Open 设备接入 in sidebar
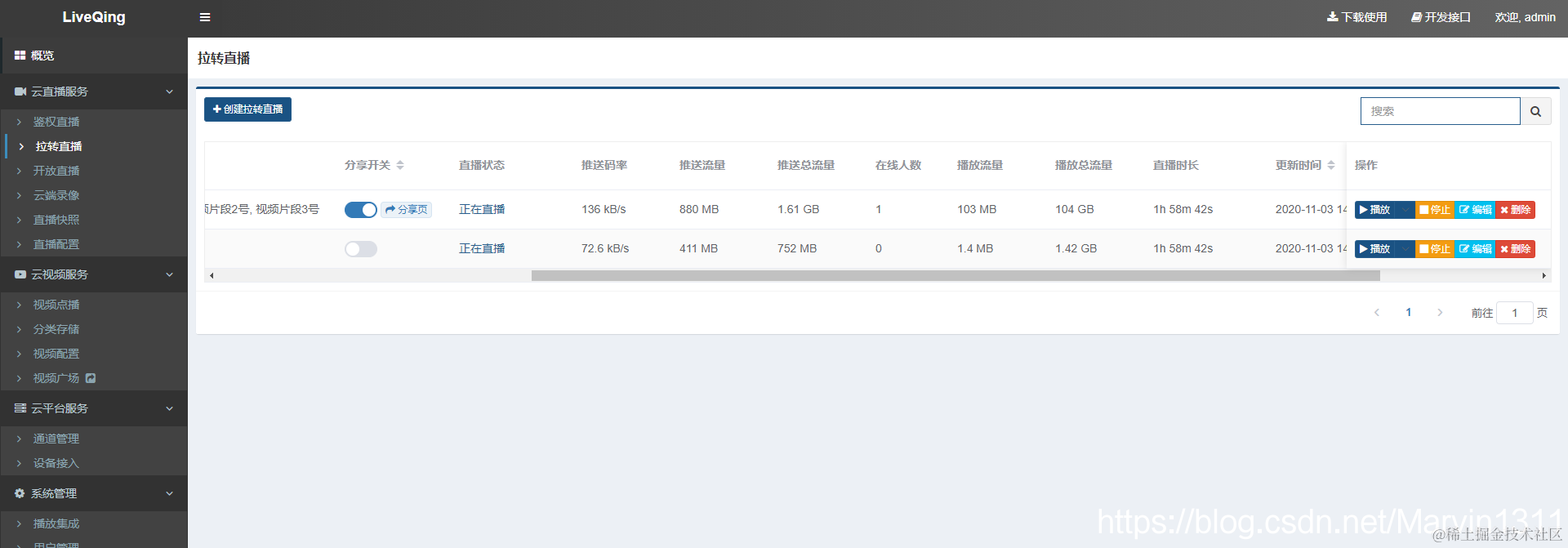1568x548 pixels. 56,463
